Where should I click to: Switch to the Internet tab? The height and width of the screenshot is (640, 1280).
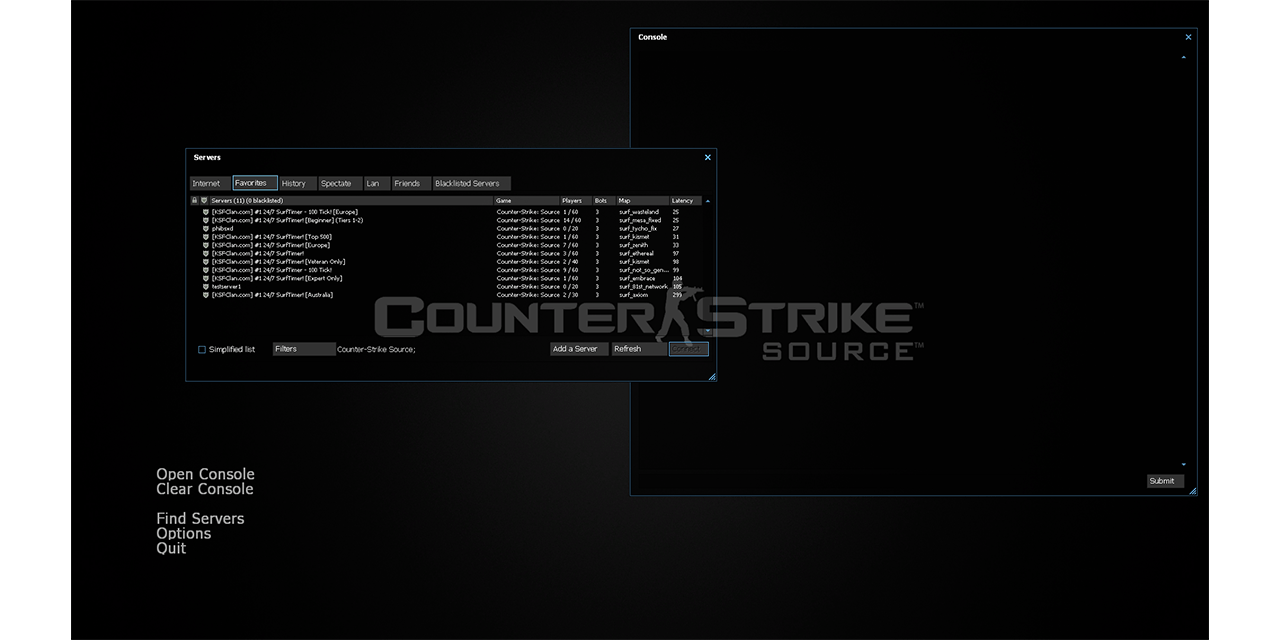point(210,183)
